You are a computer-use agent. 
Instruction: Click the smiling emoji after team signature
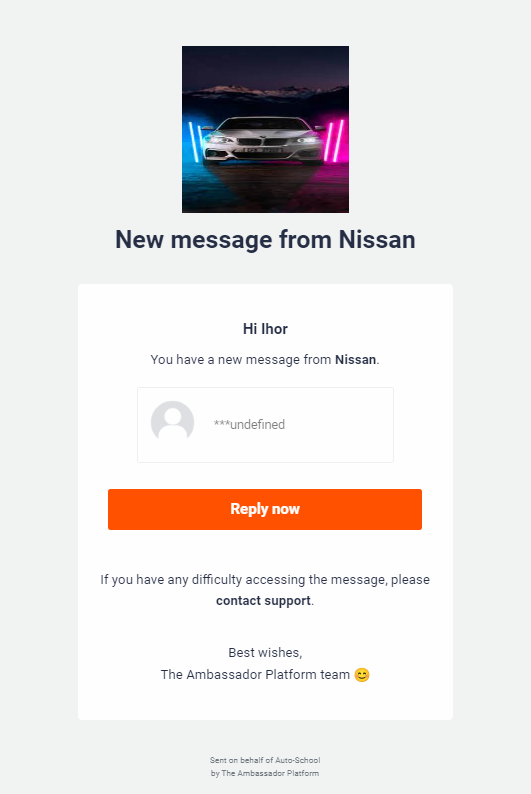pyautogui.click(x=362, y=675)
